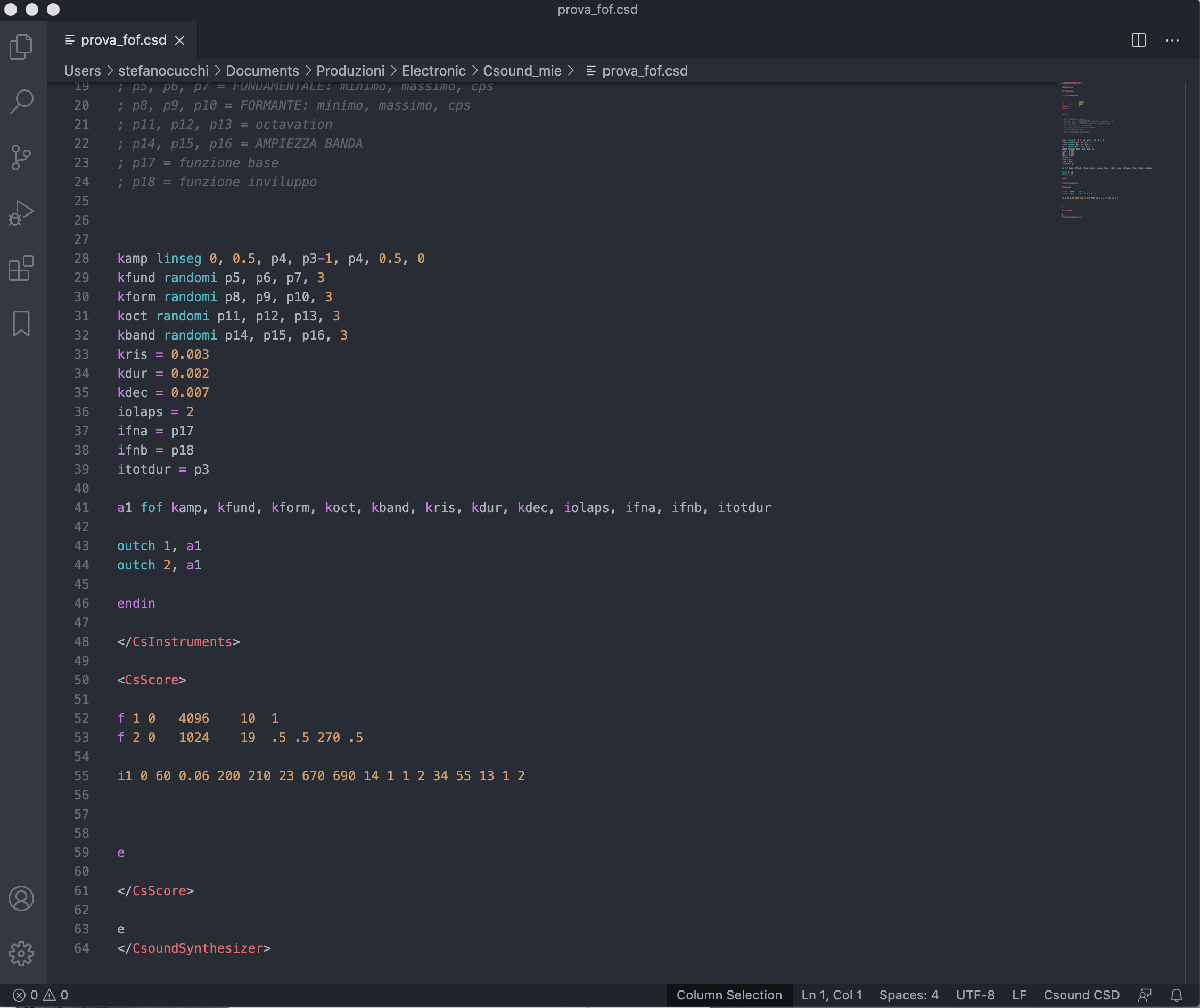Open the UTF-8 encoding selector
1200x1008 pixels.
[975, 995]
